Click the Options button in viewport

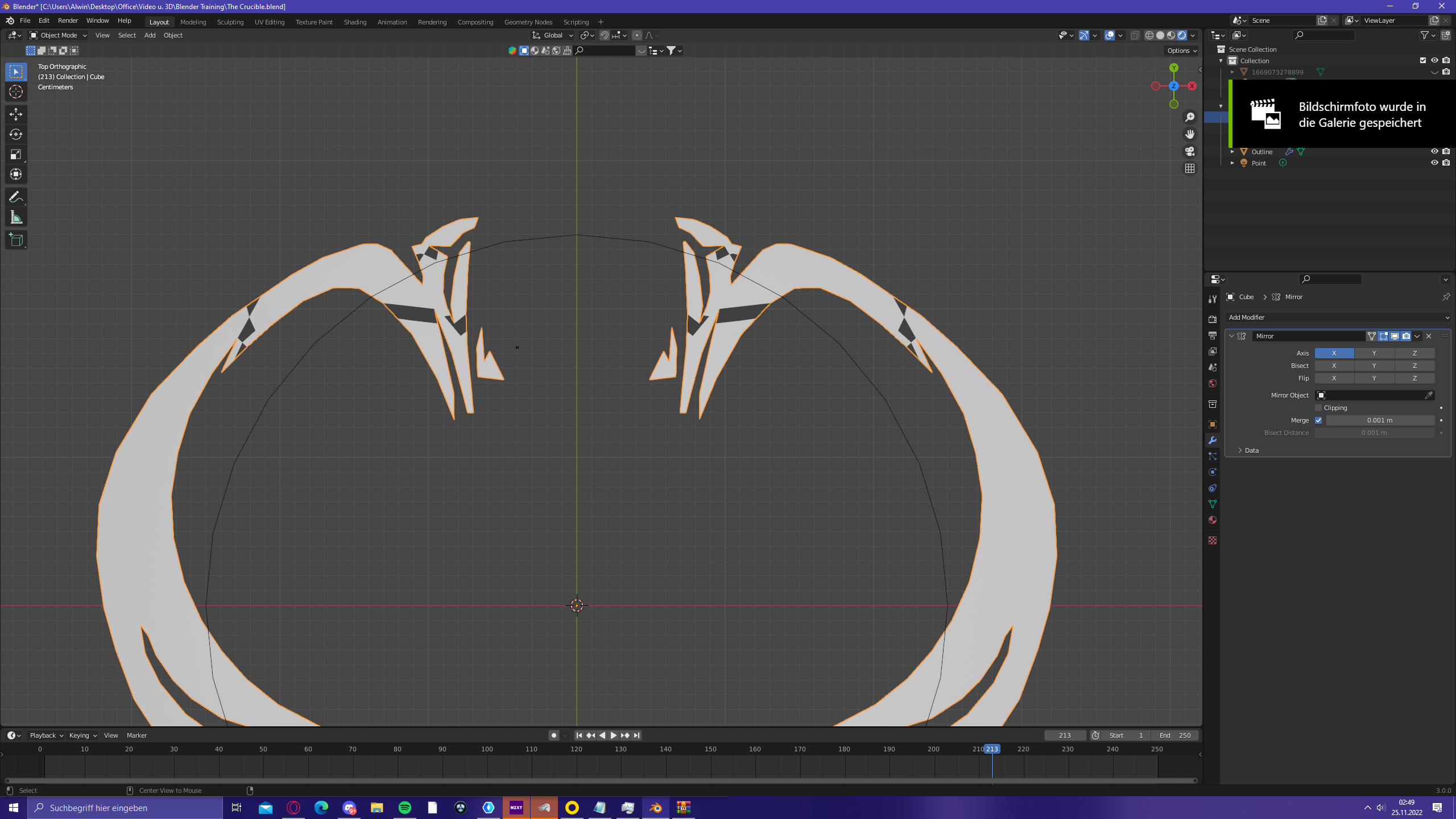pyautogui.click(x=1181, y=51)
